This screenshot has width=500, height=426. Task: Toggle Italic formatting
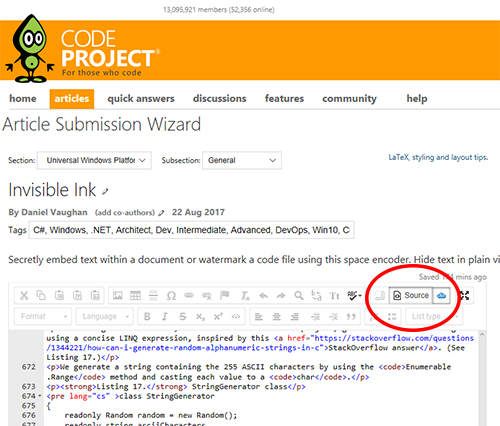point(165,317)
